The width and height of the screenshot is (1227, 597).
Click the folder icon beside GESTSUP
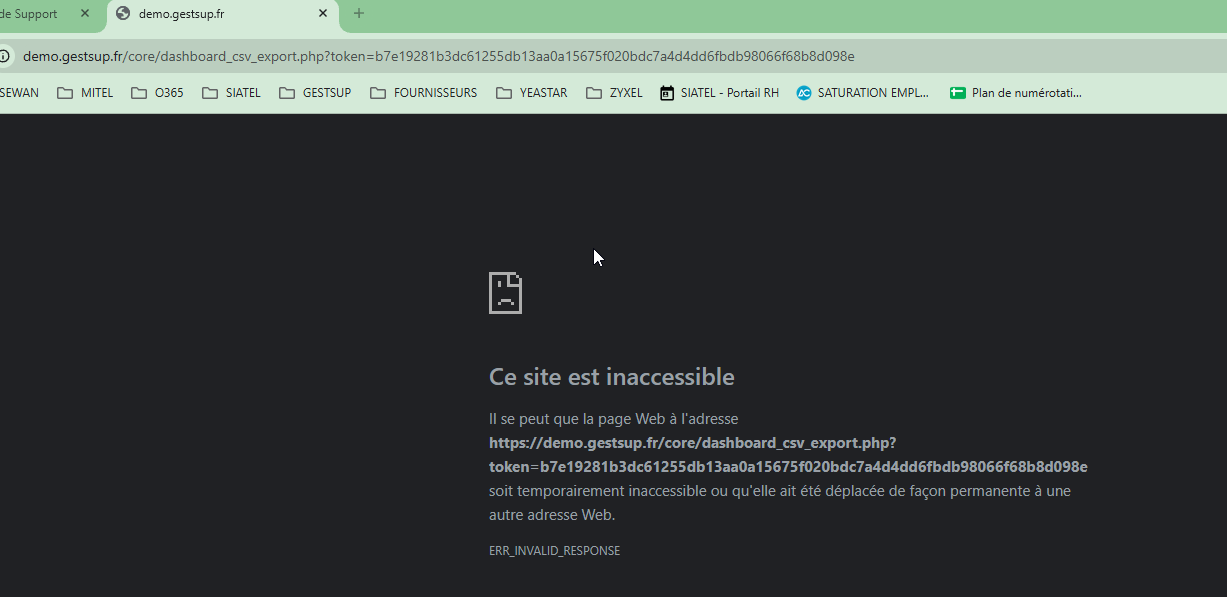tap(287, 93)
